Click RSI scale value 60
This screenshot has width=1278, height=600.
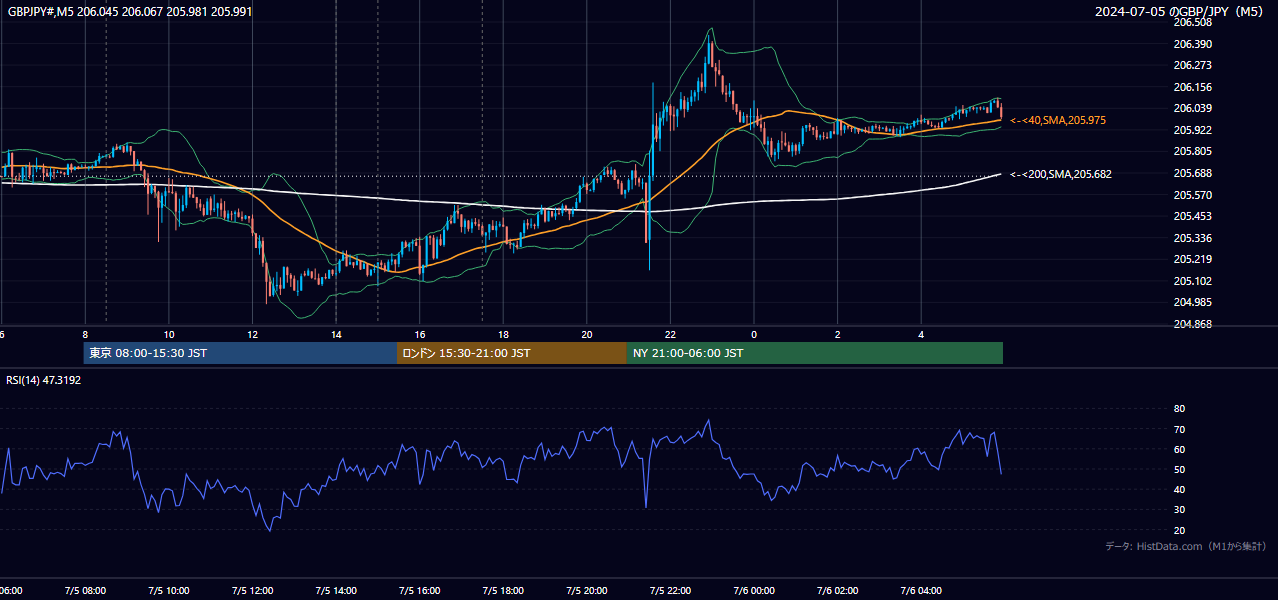(1179, 449)
